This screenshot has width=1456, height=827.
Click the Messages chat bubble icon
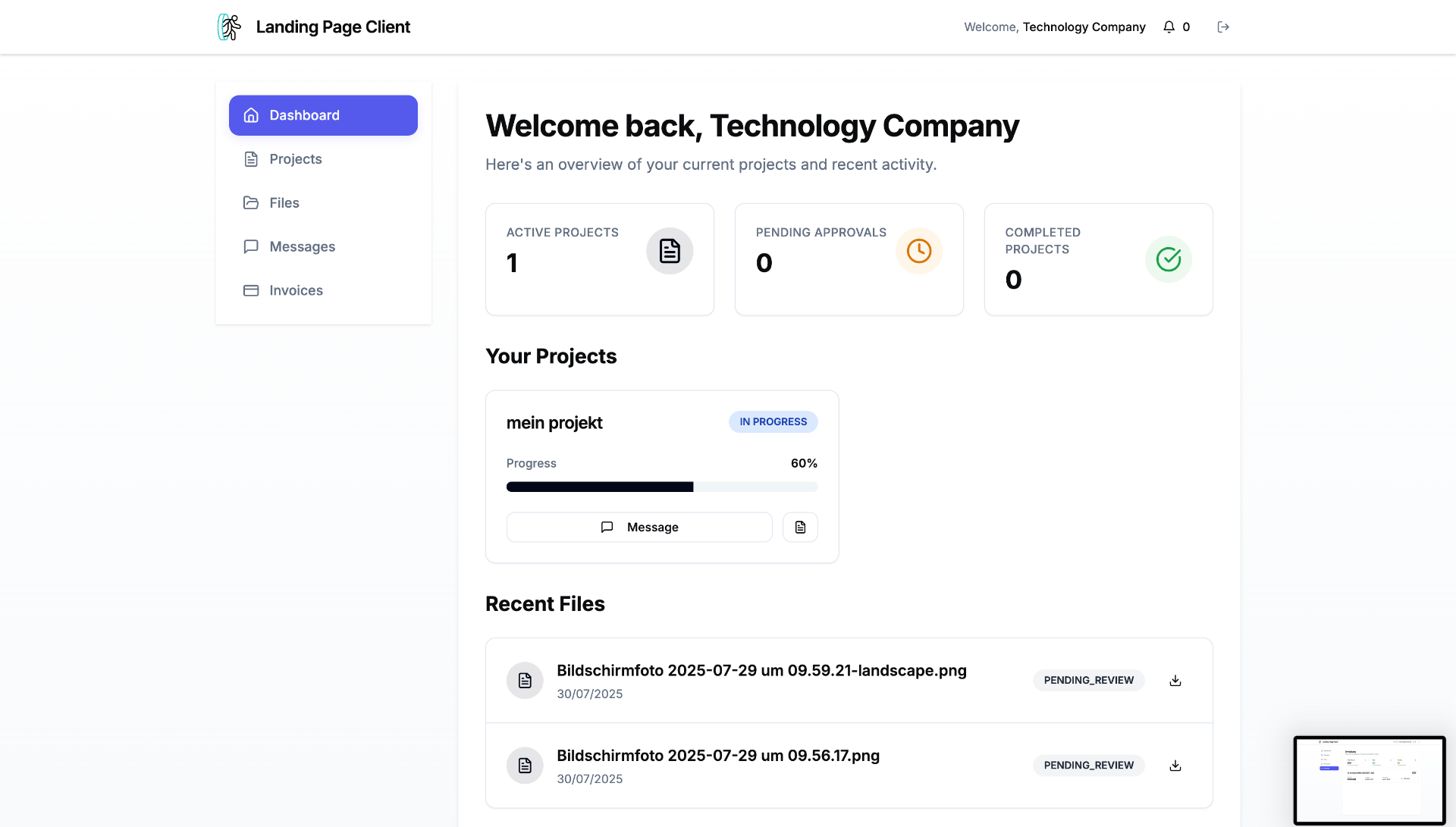pos(251,246)
